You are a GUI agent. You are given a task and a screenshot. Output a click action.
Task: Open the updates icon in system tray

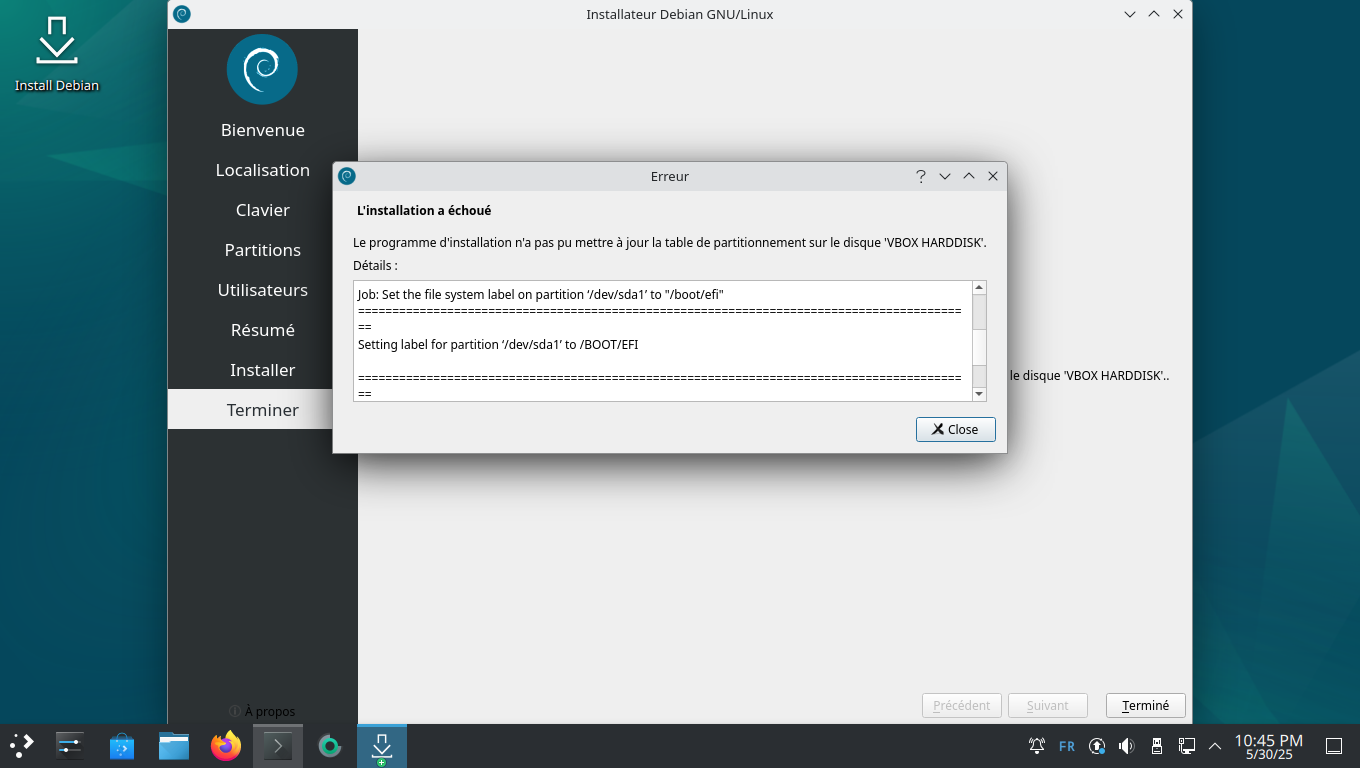tap(1097, 746)
